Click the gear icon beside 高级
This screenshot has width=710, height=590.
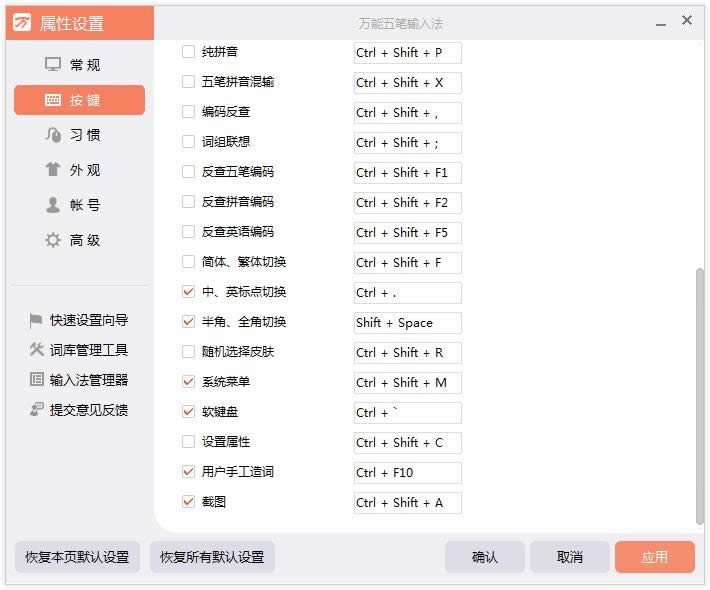53,240
